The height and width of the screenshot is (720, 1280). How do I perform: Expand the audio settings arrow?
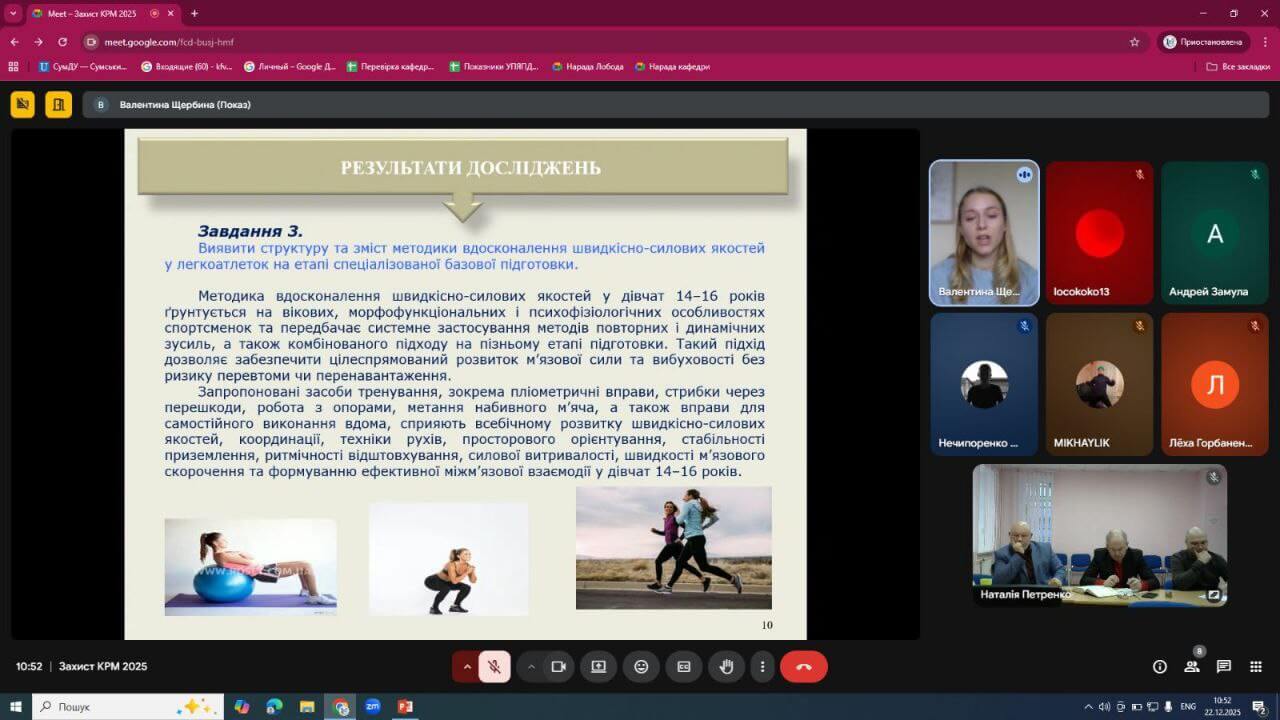(x=466, y=667)
